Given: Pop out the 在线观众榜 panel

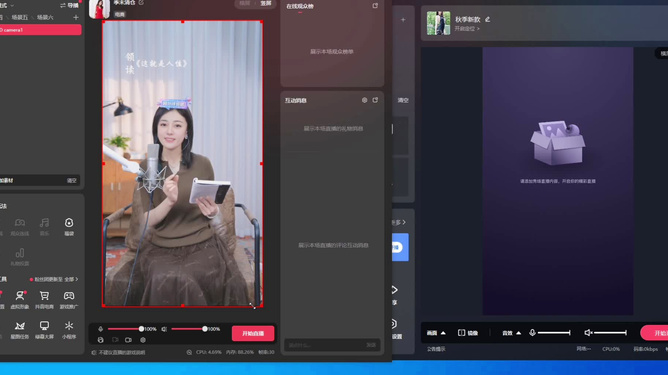Looking at the screenshot, I should point(375,6).
